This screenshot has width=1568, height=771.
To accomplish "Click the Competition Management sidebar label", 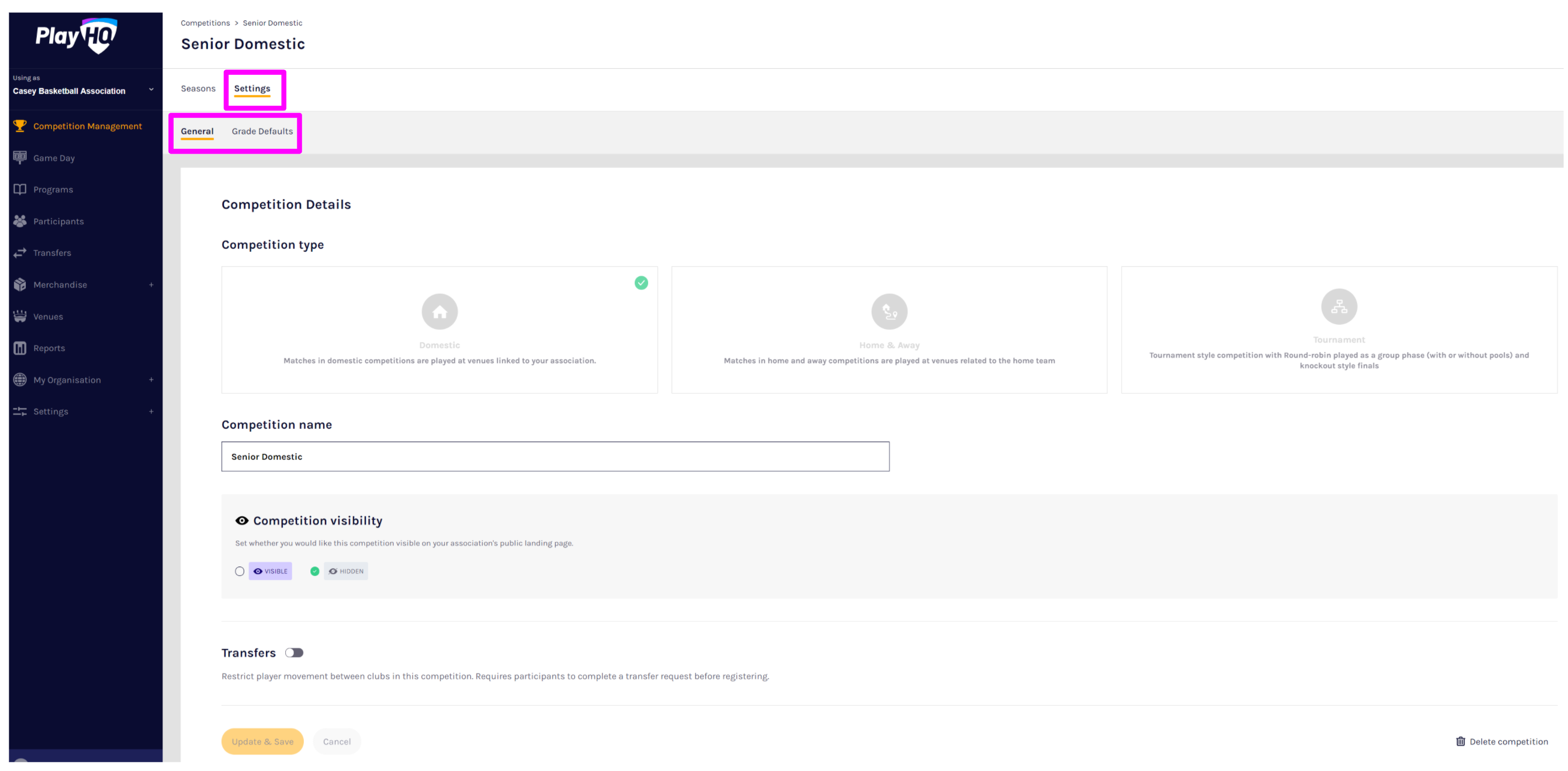I will (x=87, y=126).
